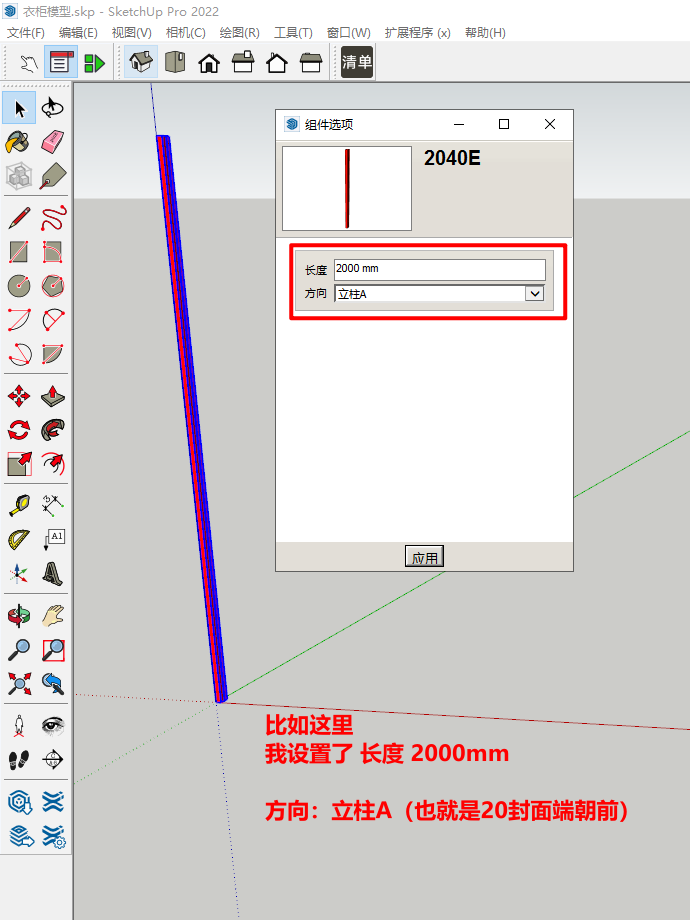Open the 方向 dropdown list
Viewport: 690px width, 920px height.
[x=535, y=294]
